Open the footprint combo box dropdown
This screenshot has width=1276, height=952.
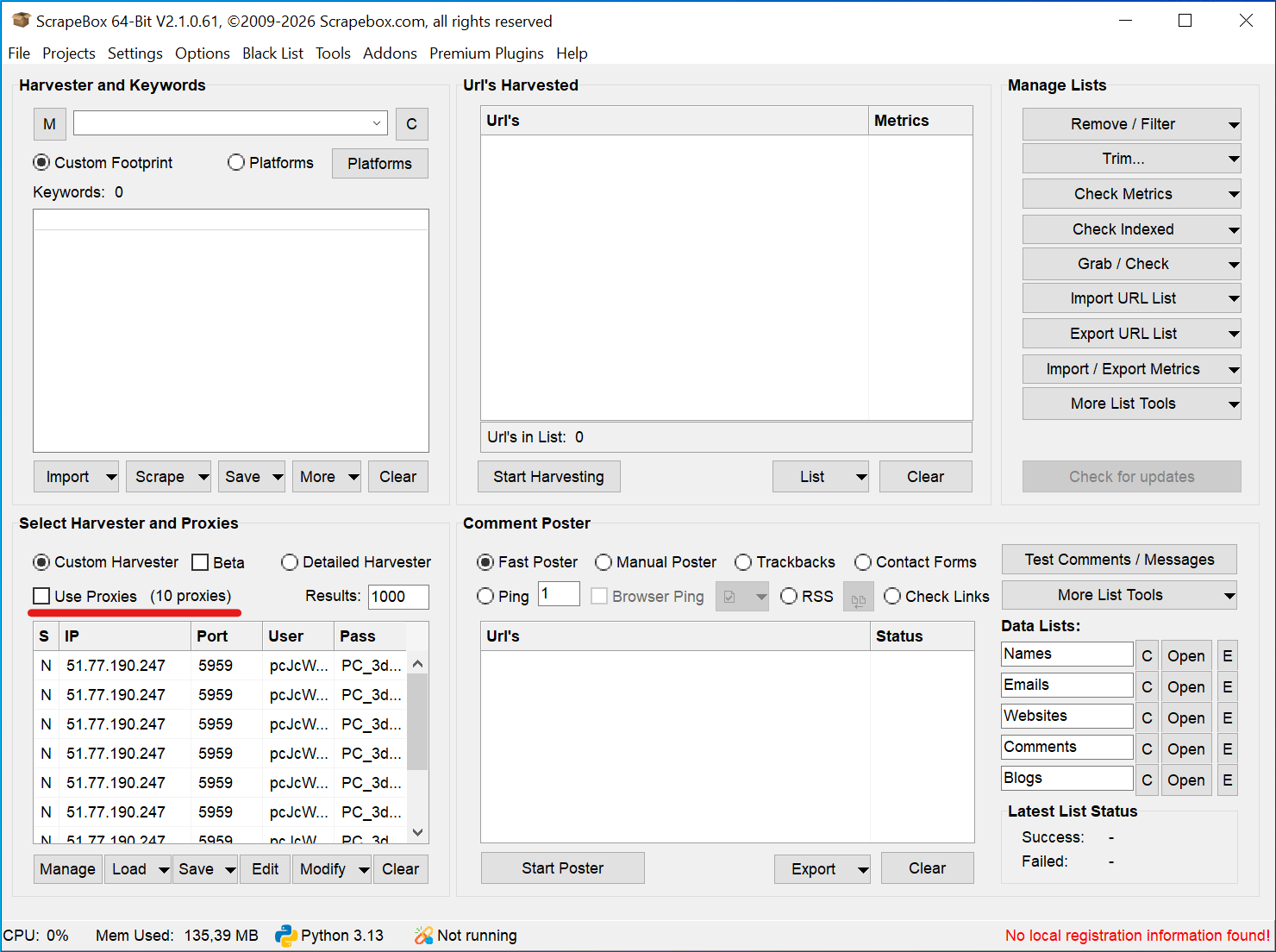click(377, 123)
